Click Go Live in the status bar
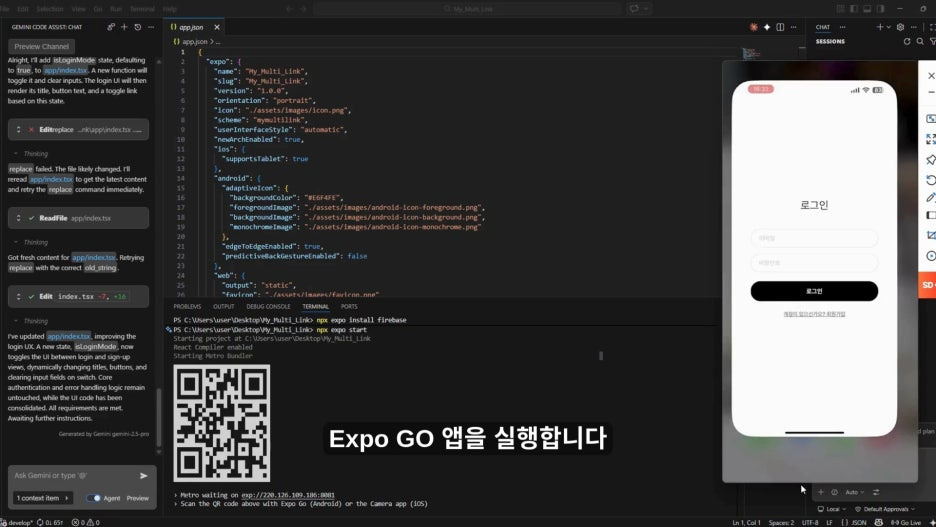This screenshot has height=527, width=936. (x=906, y=522)
